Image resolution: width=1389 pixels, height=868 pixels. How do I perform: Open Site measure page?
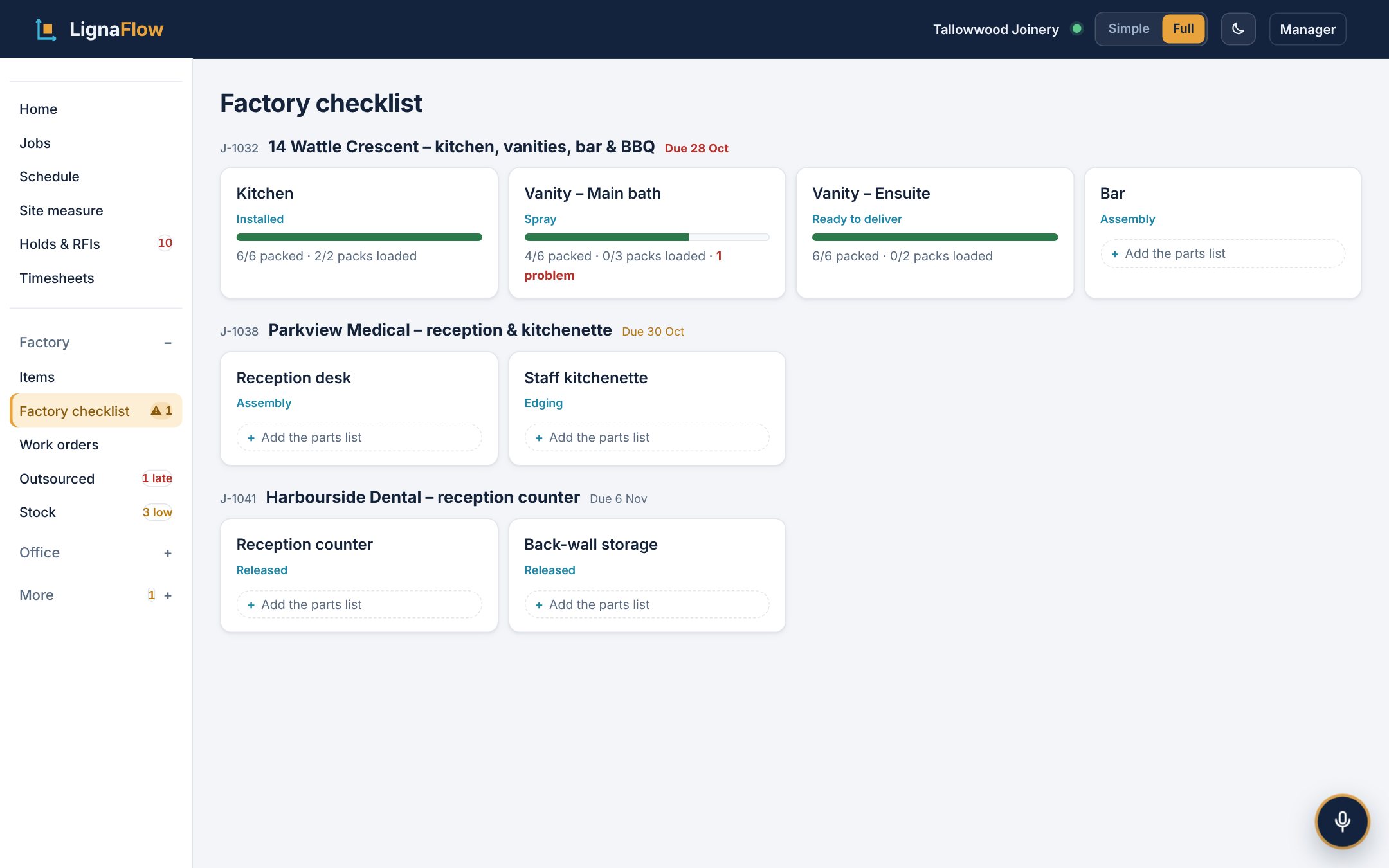click(96, 211)
